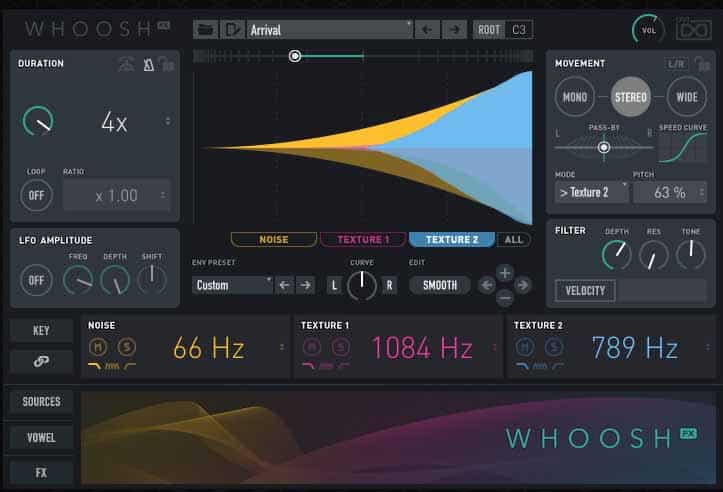Select Noise high-pass filter shape icon
The image size is (723, 492).
tap(130, 367)
